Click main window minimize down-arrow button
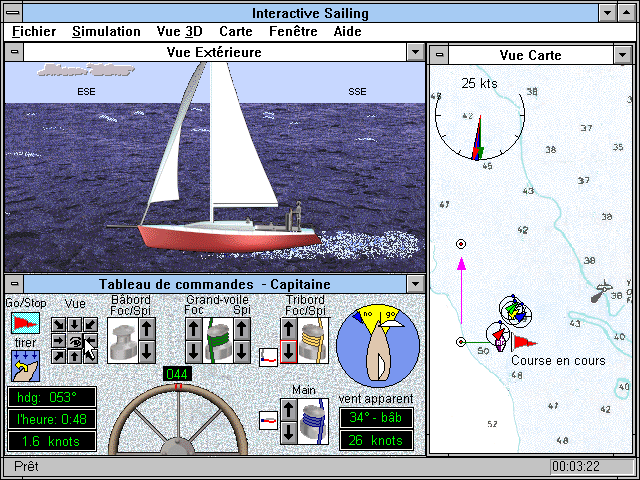Viewport: 640px width, 480px height. click(x=607, y=13)
